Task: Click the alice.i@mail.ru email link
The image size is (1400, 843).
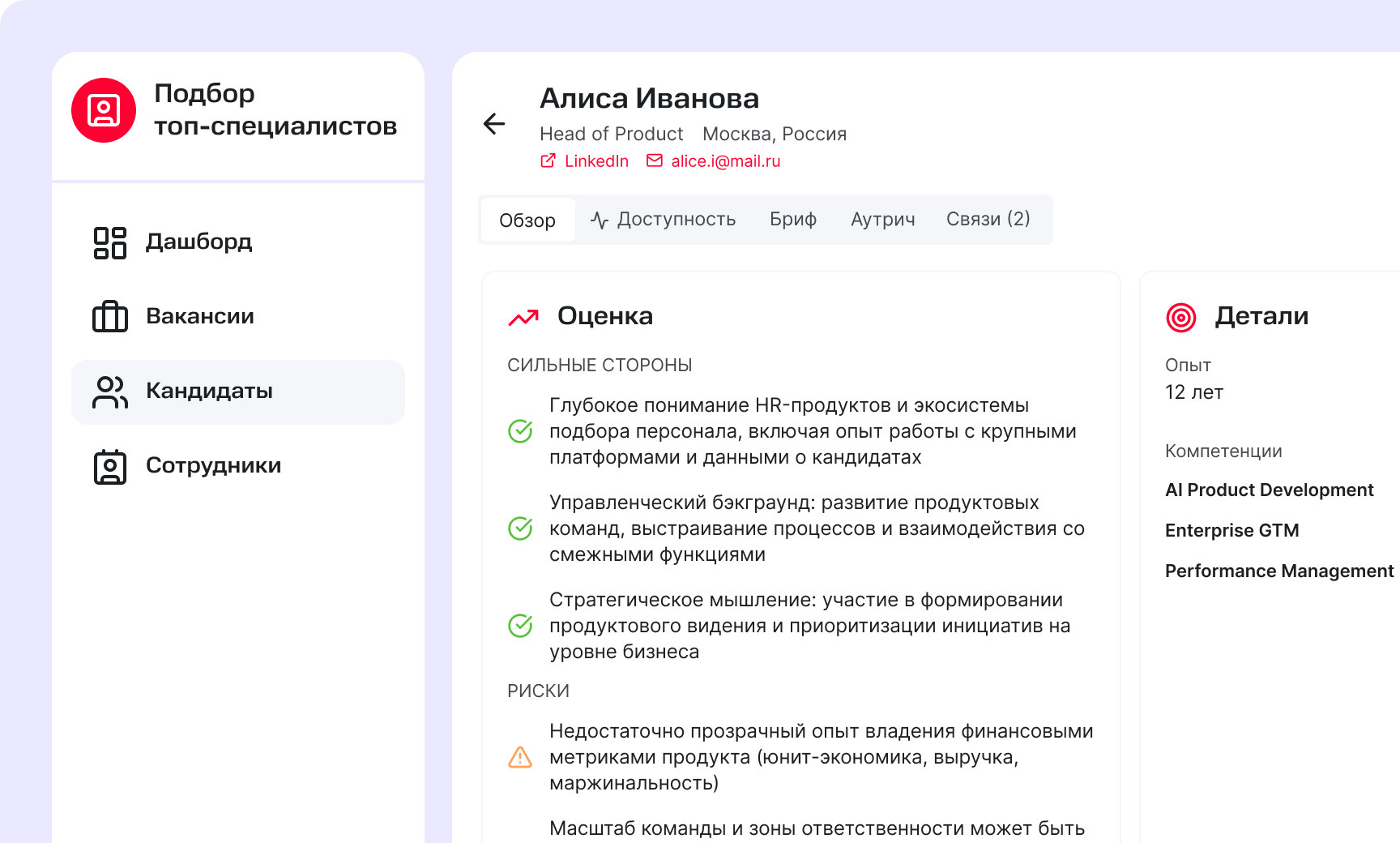Action: click(714, 161)
